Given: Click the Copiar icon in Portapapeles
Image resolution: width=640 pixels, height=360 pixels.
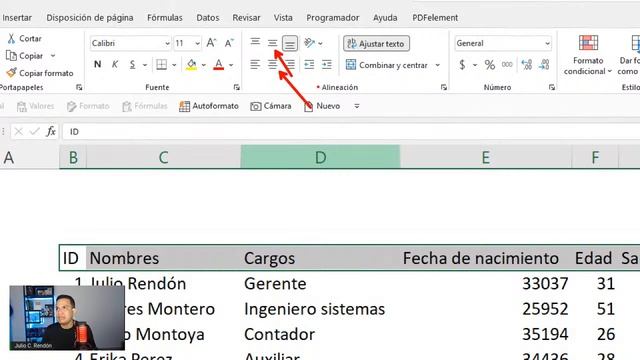Looking at the screenshot, I should tap(11, 56).
